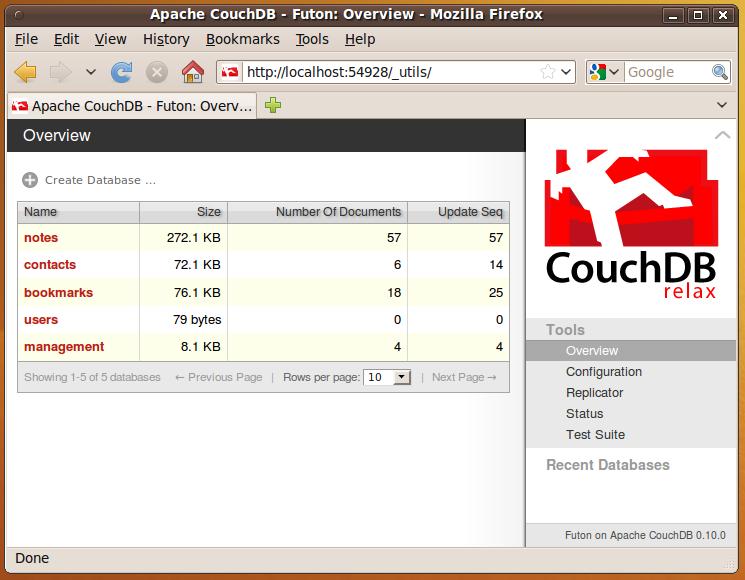Open the Google search engine selector dropdown
Screen dimensions: 745x580
point(606,72)
